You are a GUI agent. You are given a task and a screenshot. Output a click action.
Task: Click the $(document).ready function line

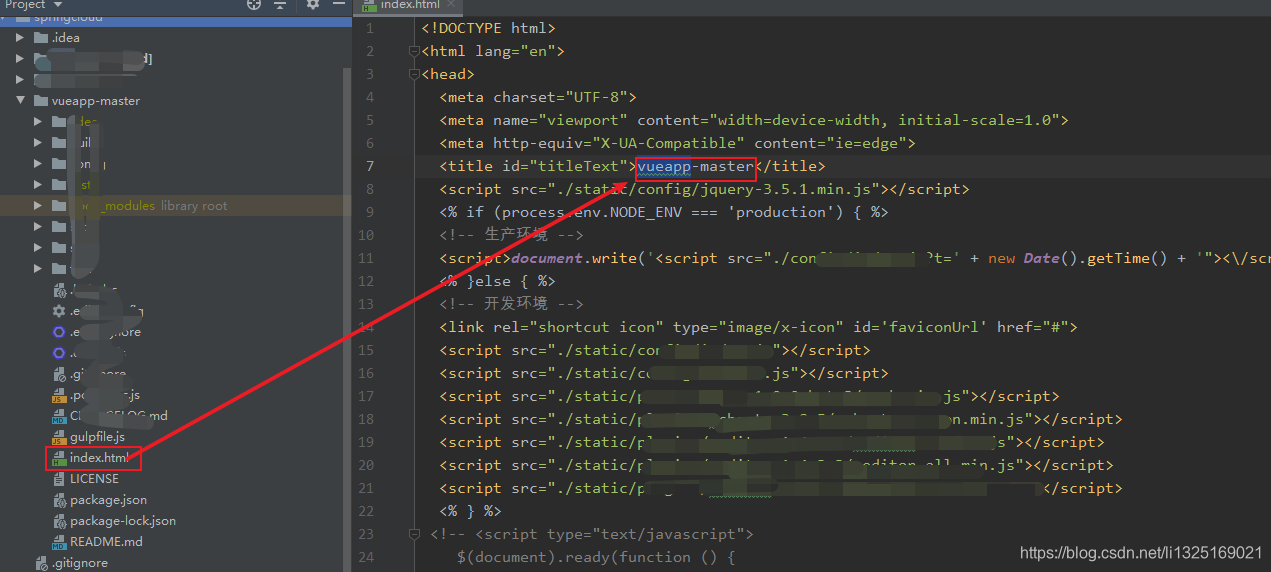[x=596, y=557]
